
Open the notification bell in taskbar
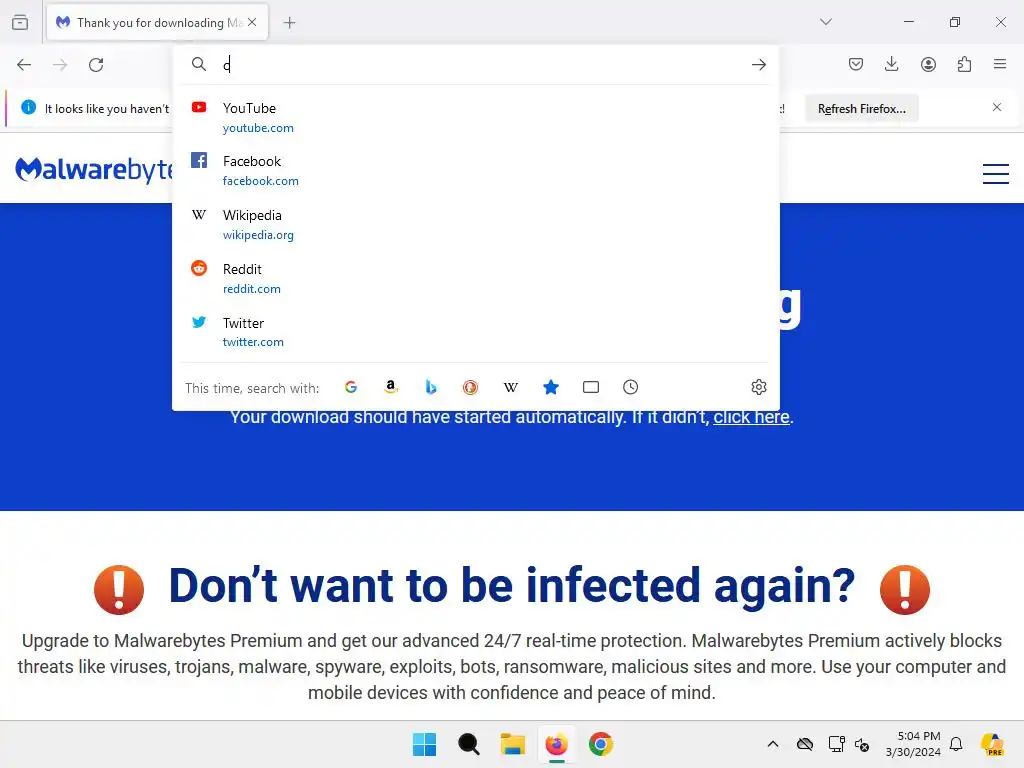[x=956, y=744]
